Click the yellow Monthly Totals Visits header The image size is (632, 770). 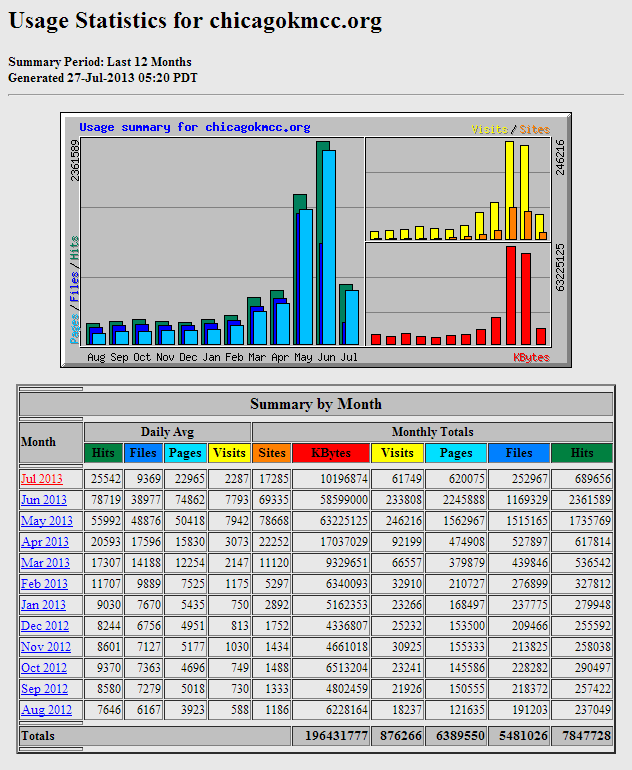click(x=397, y=453)
